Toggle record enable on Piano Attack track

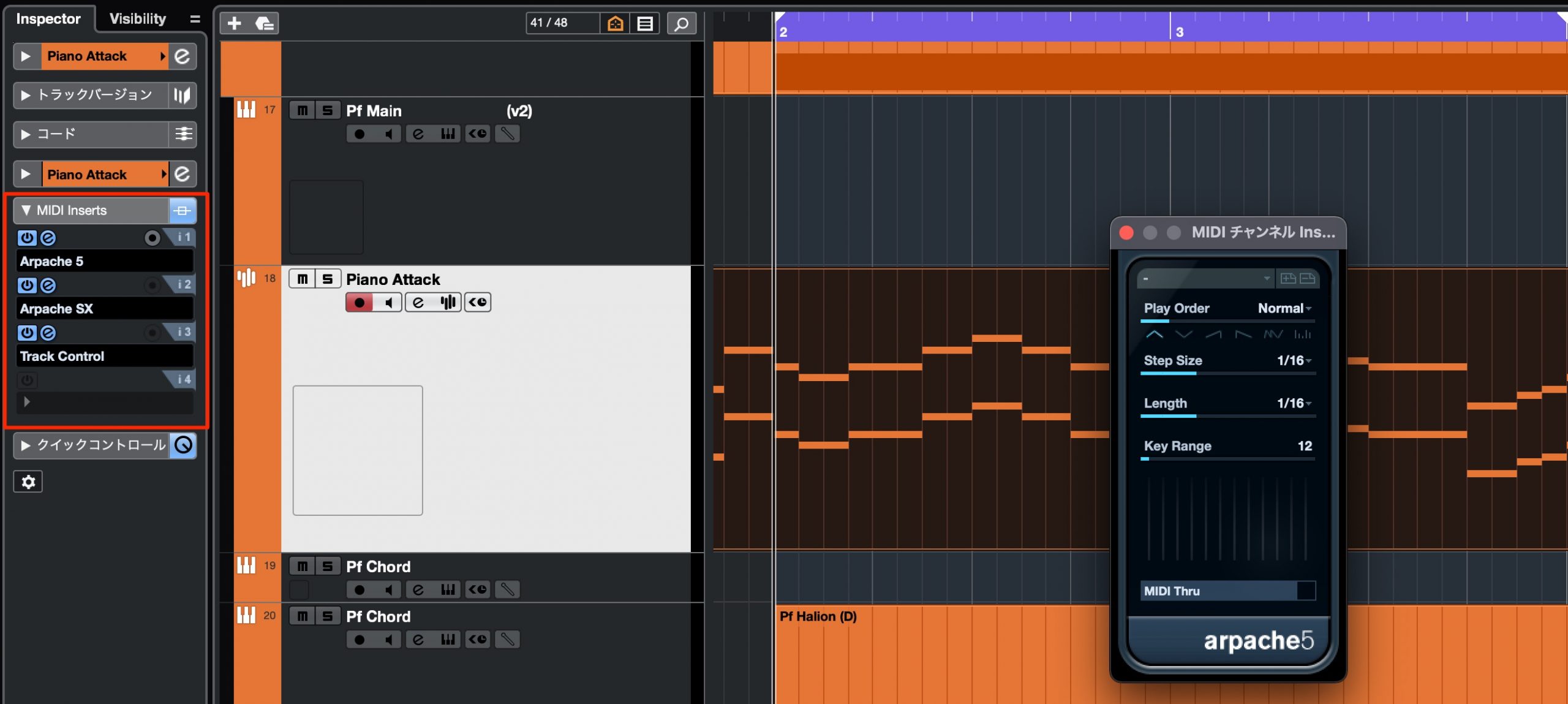point(360,302)
